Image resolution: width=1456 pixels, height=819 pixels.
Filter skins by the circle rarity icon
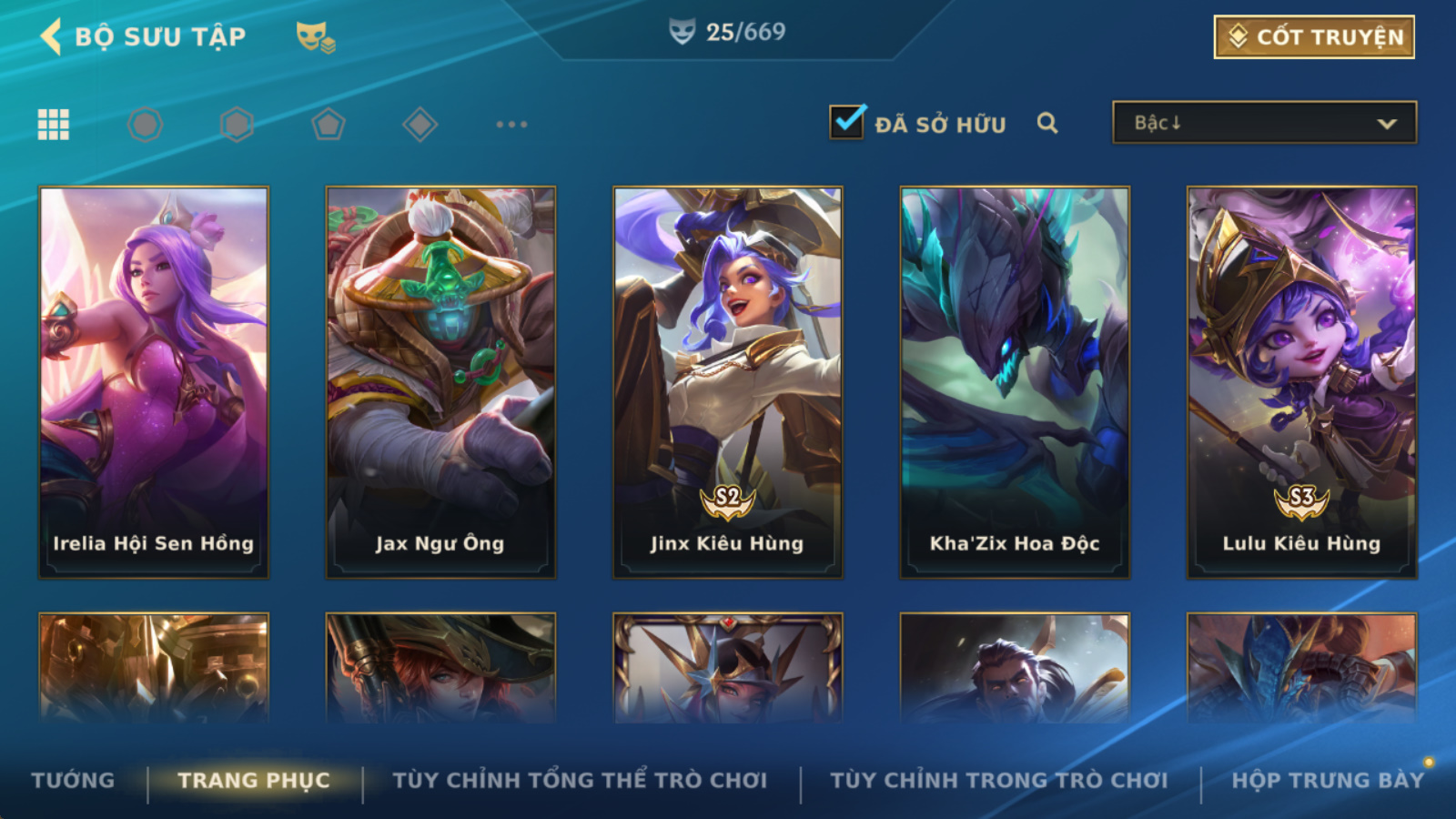pos(145,124)
